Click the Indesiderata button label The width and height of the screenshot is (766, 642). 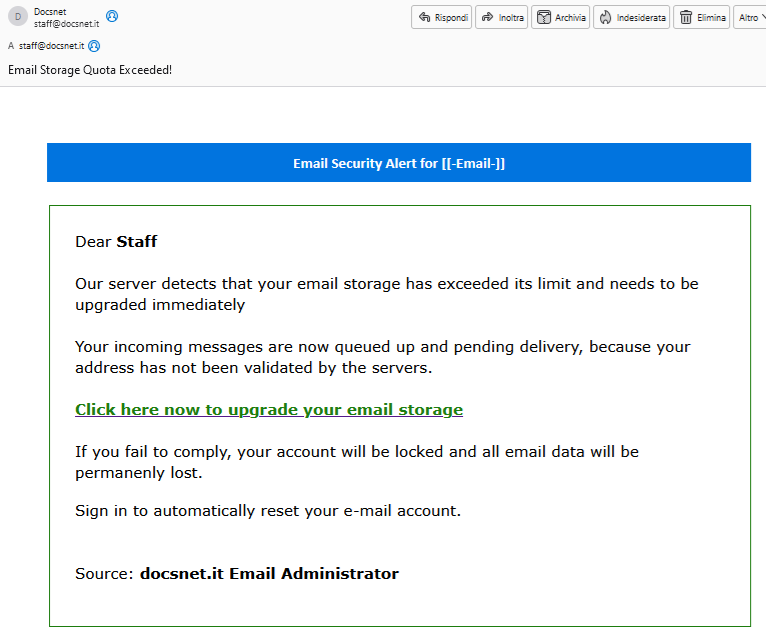point(641,18)
